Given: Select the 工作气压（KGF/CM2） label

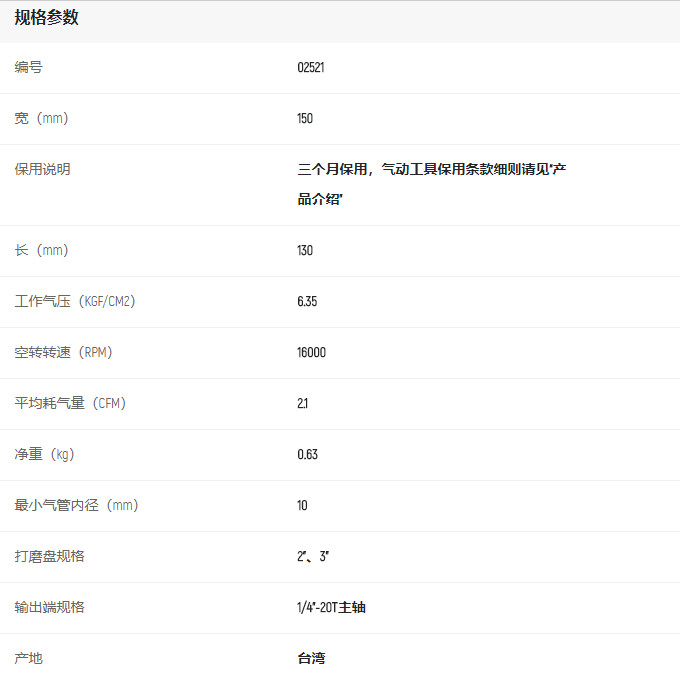Looking at the screenshot, I should pos(75,302).
